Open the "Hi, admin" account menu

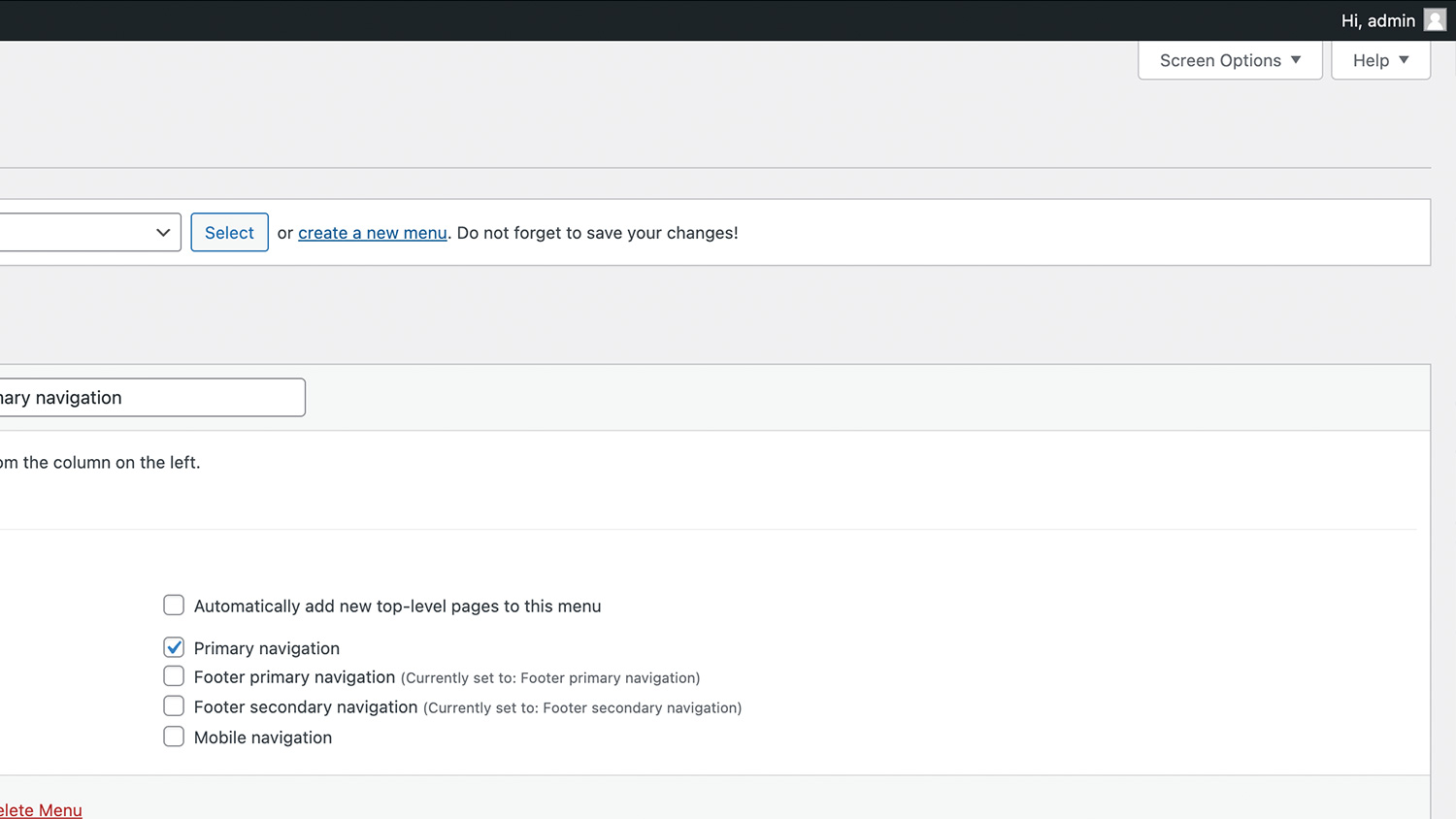(x=1377, y=20)
